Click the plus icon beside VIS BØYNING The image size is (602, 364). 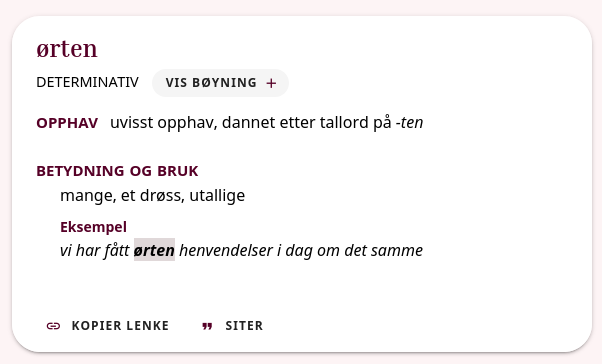point(271,83)
